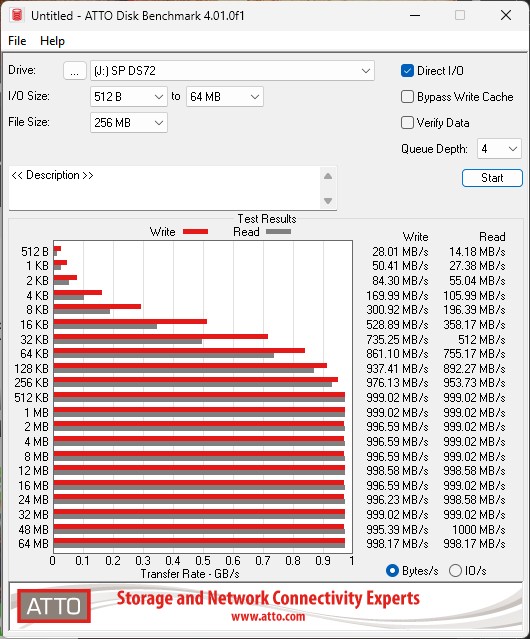The image size is (530, 639).
Task: Open the 64 MB ending I/O size dropdown
Action: (225, 97)
